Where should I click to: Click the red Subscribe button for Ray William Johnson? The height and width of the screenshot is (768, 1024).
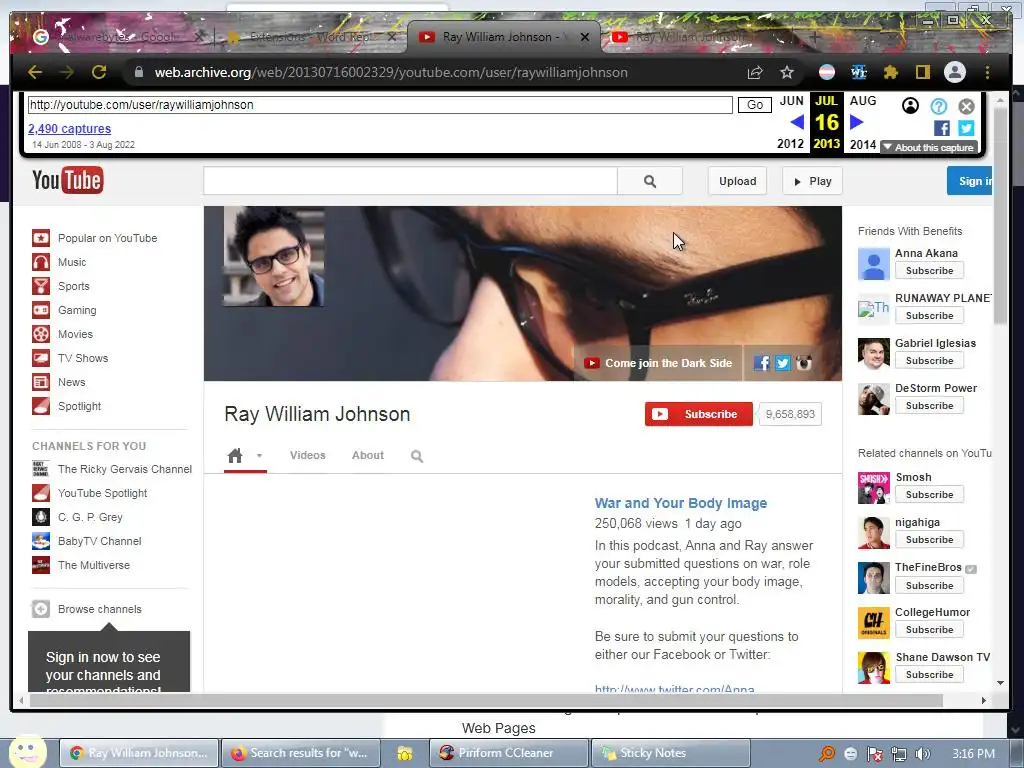[699, 414]
